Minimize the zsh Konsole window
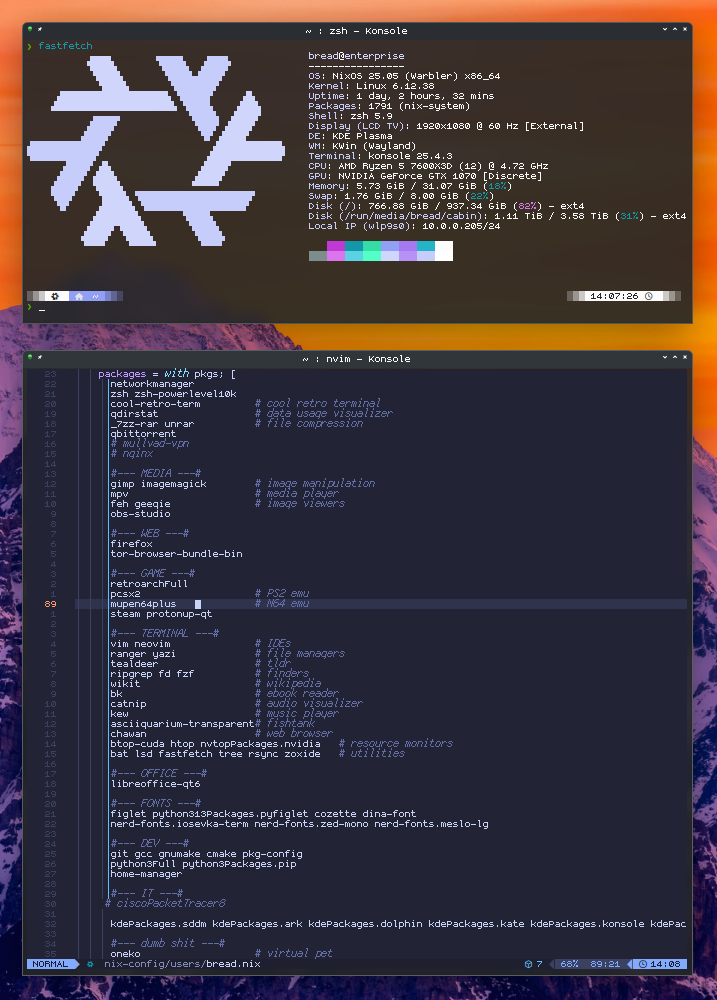 coord(665,29)
